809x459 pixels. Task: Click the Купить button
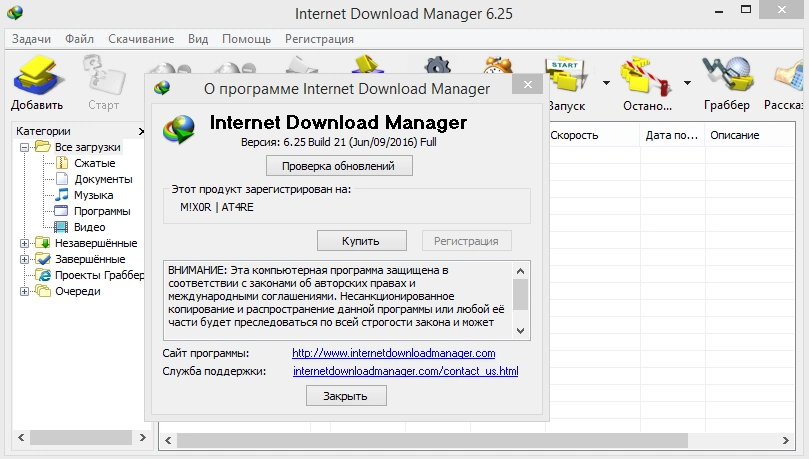coord(361,241)
